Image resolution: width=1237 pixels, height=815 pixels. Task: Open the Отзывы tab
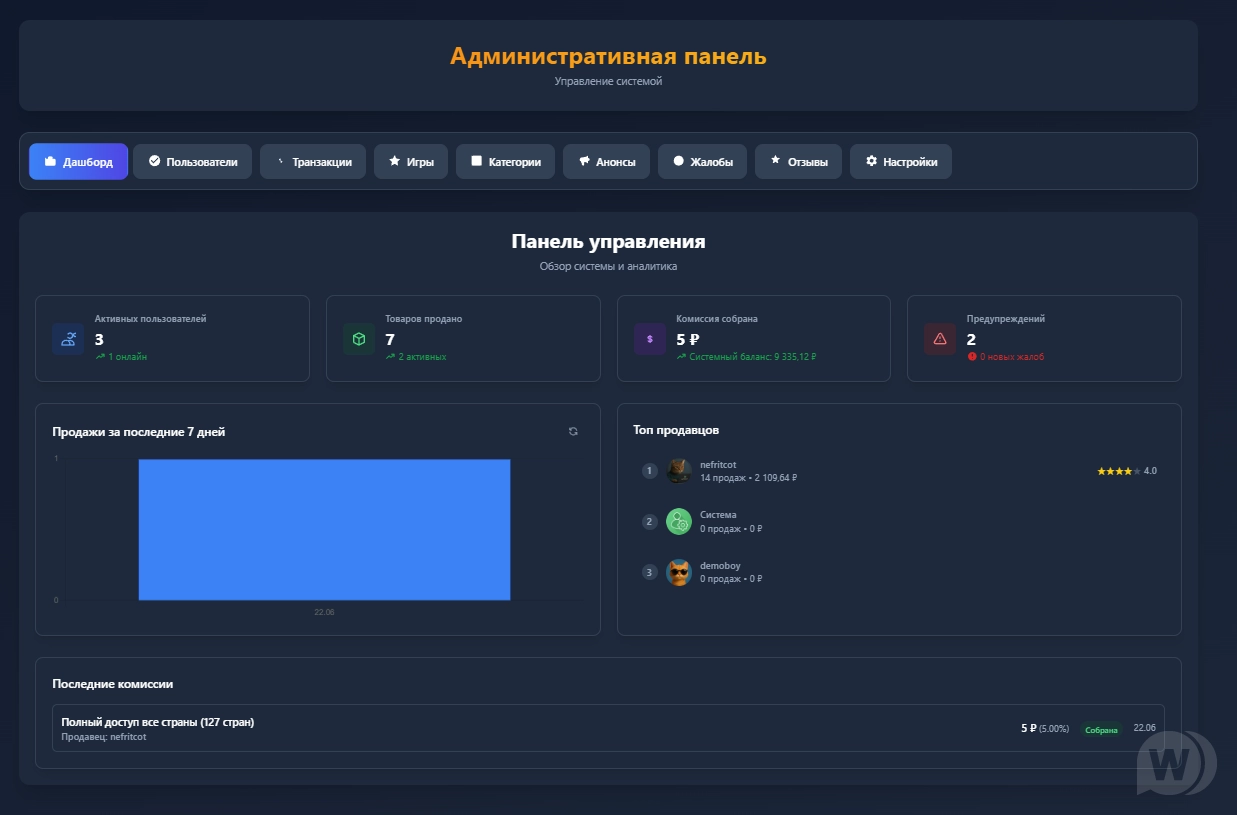tap(798, 162)
